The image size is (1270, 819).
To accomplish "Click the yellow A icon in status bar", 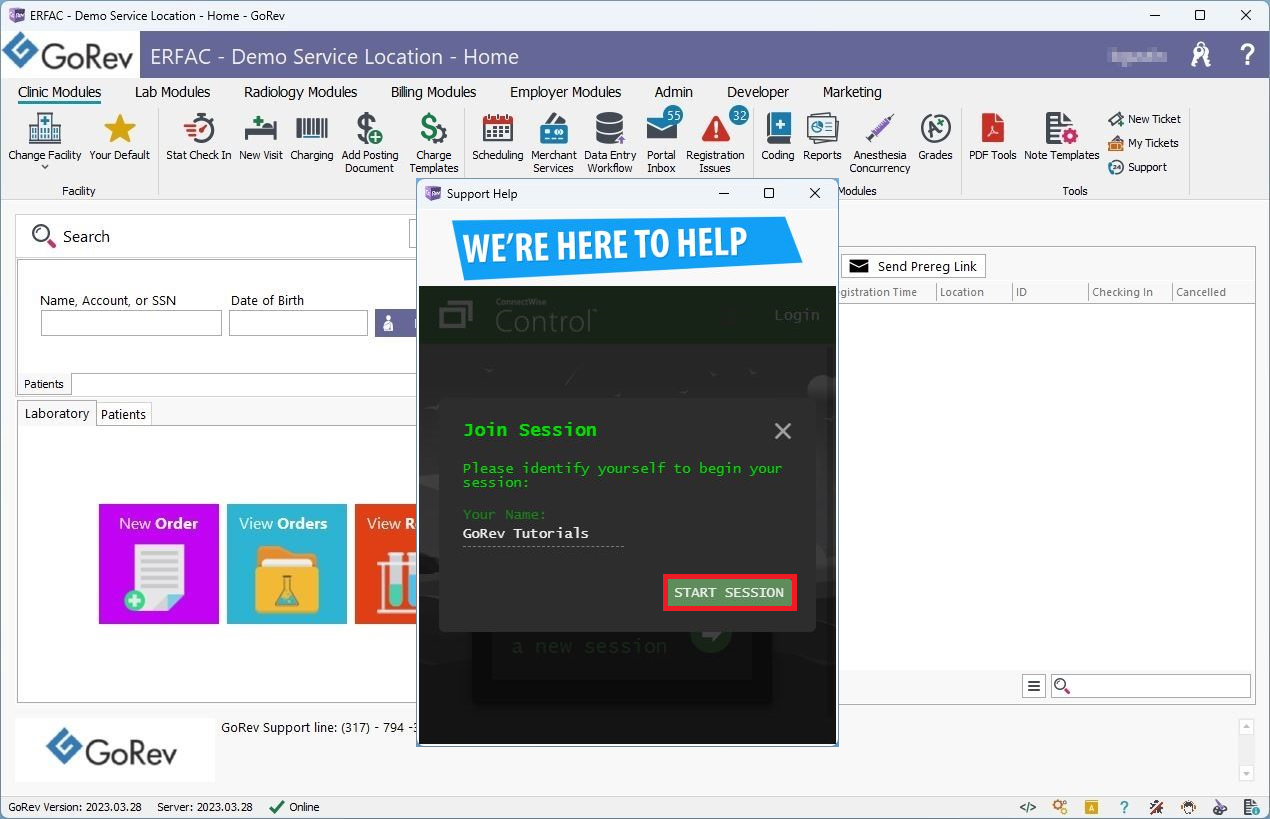I will [x=1092, y=807].
